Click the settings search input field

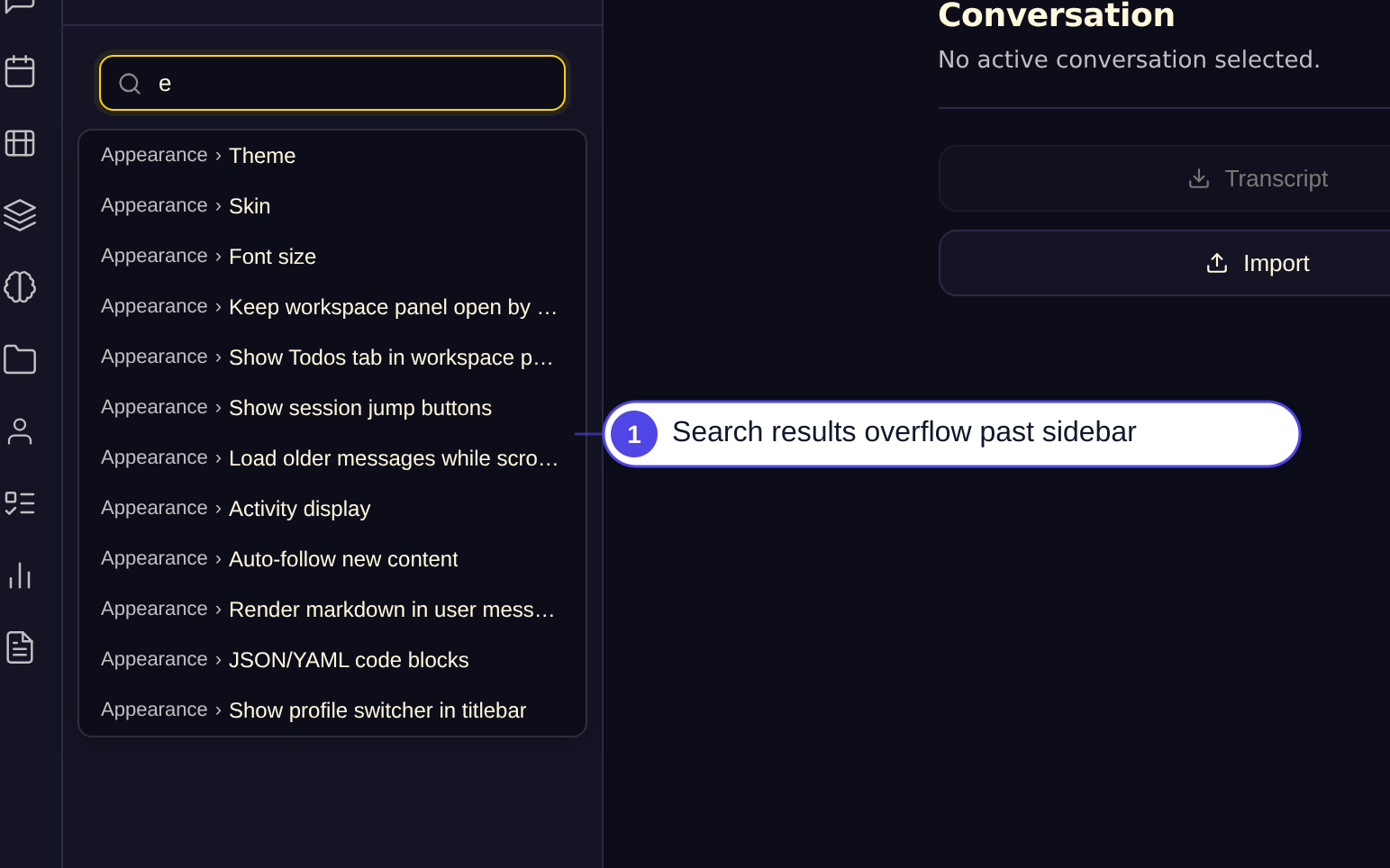332,83
